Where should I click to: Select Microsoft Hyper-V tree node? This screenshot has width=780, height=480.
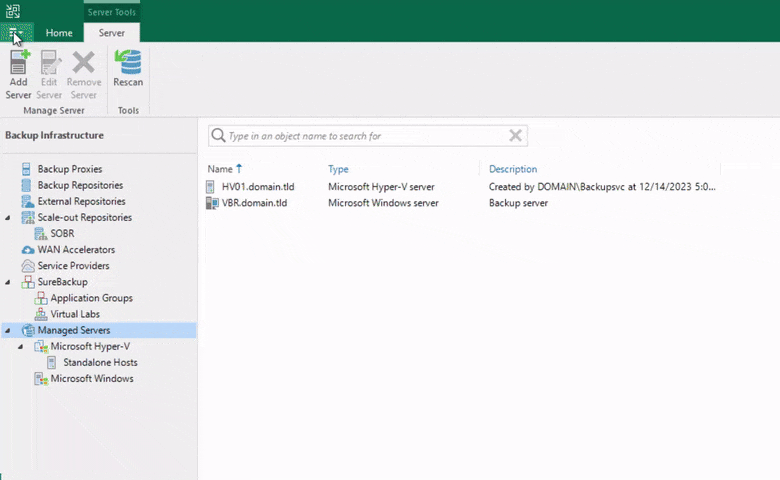pyautogui.click(x=90, y=346)
